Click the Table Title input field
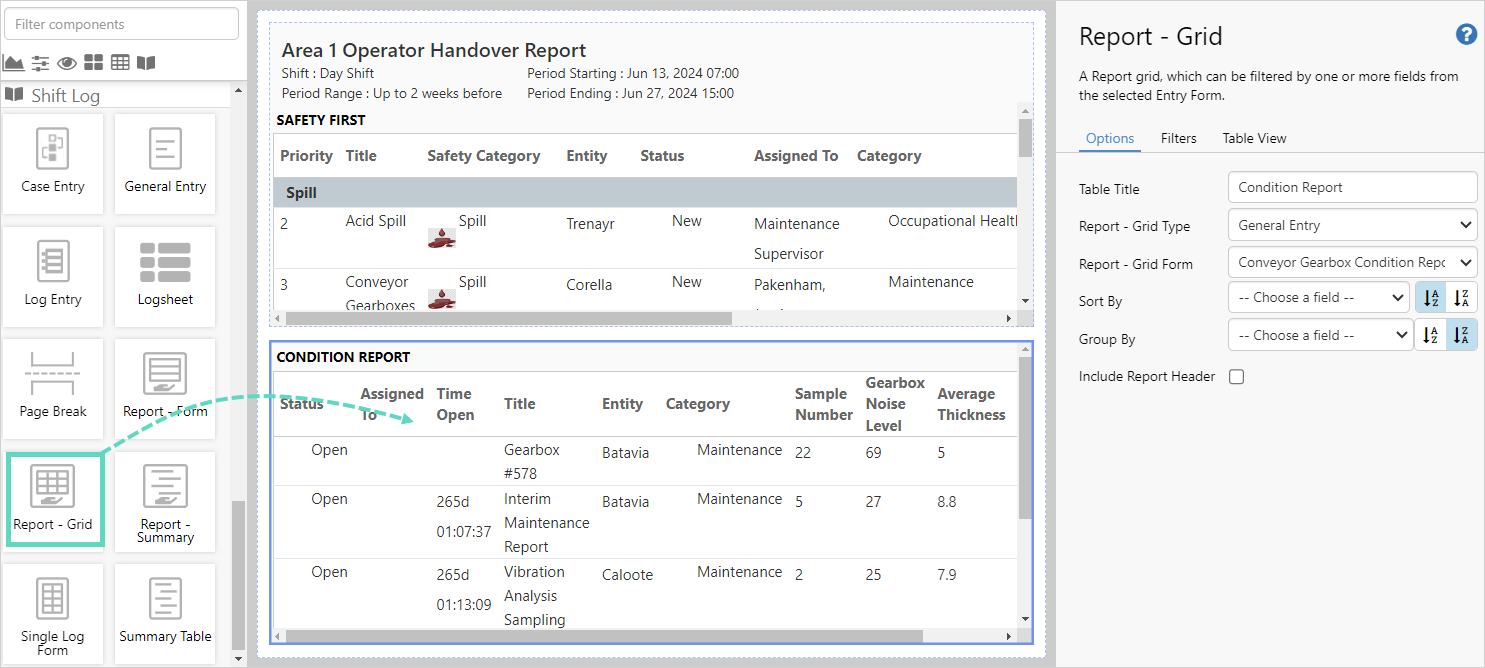The width and height of the screenshot is (1485, 668). point(1352,188)
